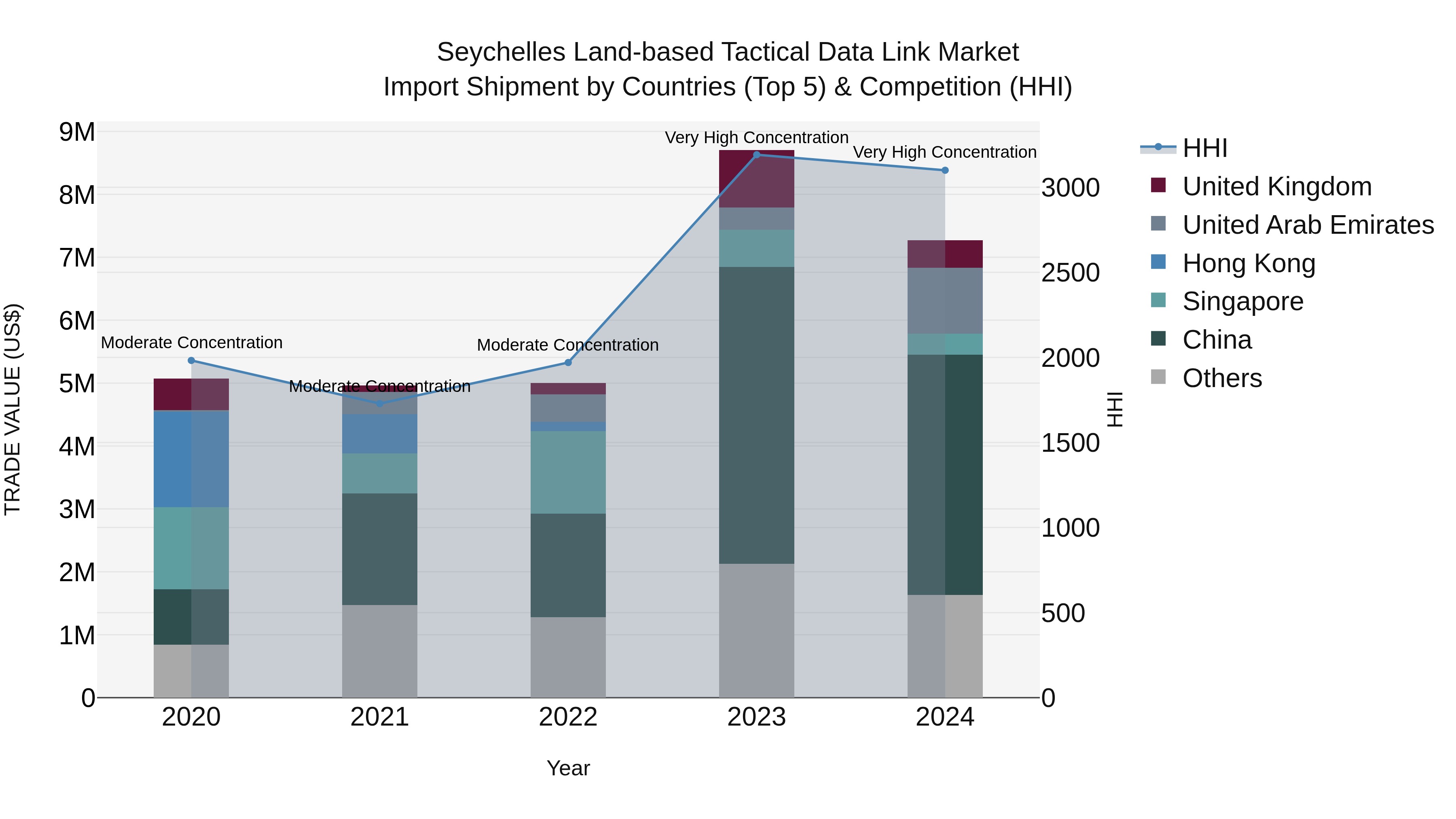Image resolution: width=1456 pixels, height=819 pixels.
Task: Click the United Kingdom maroon legend swatch
Action: tap(1158, 185)
